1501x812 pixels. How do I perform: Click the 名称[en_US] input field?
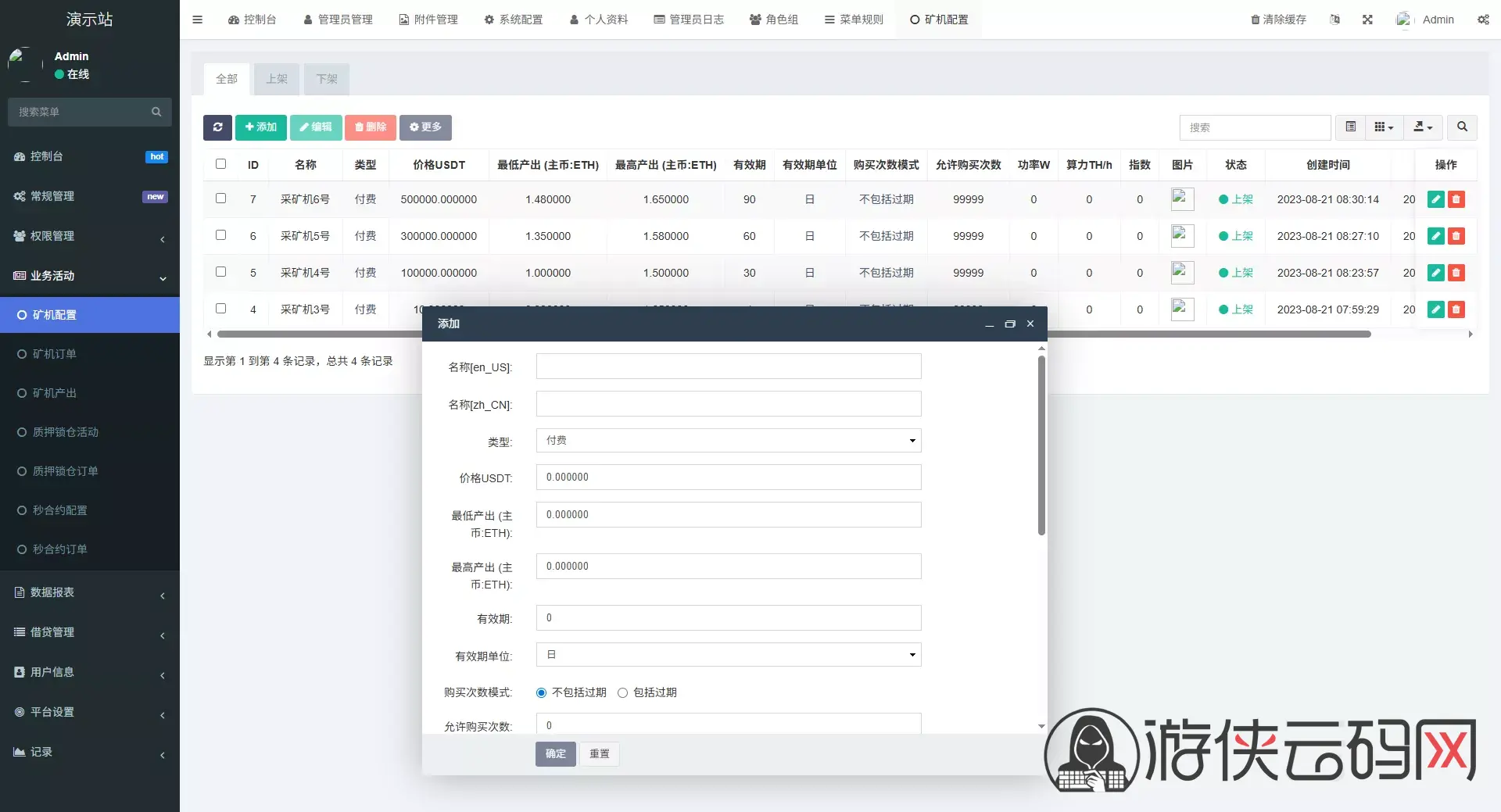point(729,367)
